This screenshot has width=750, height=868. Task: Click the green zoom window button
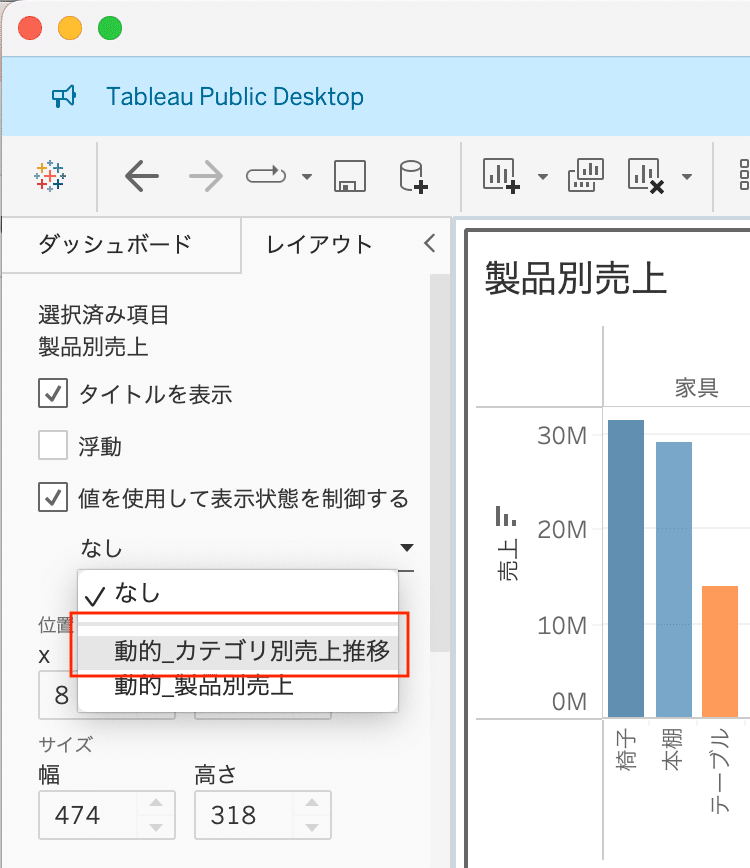110,28
